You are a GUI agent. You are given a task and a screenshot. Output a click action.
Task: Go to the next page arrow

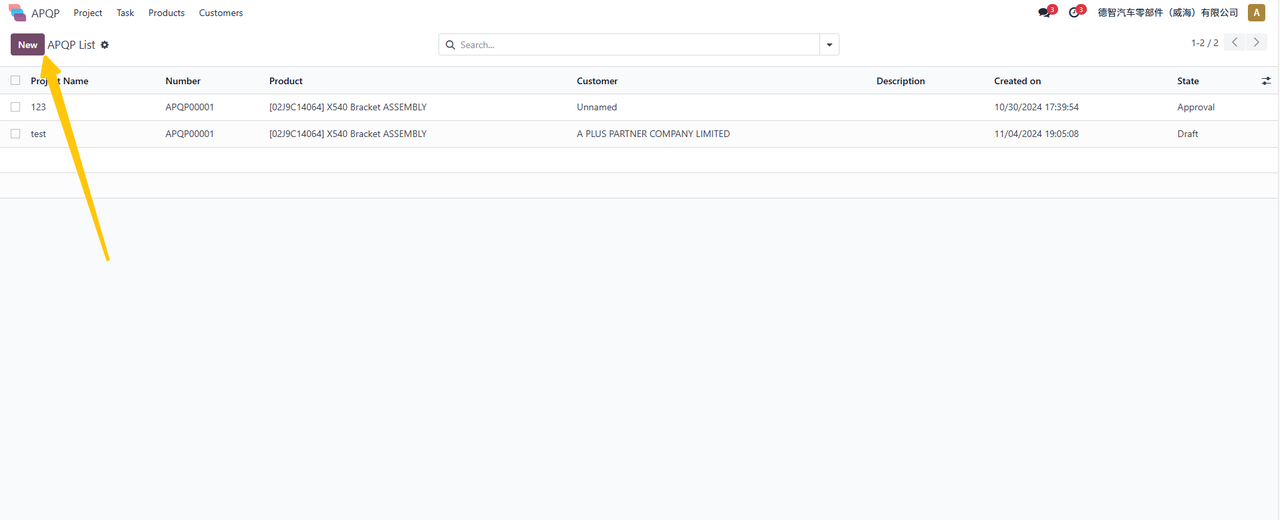(x=1258, y=43)
